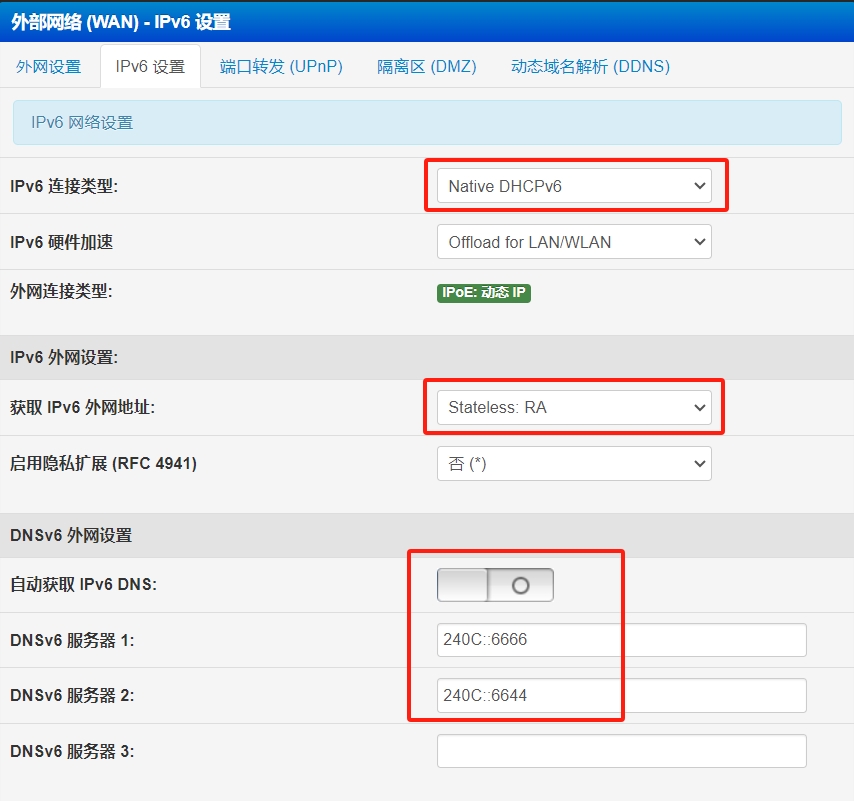The image size is (854, 801).
Task: Click the DNSv6 外网设置 section heading
Action: point(71,535)
